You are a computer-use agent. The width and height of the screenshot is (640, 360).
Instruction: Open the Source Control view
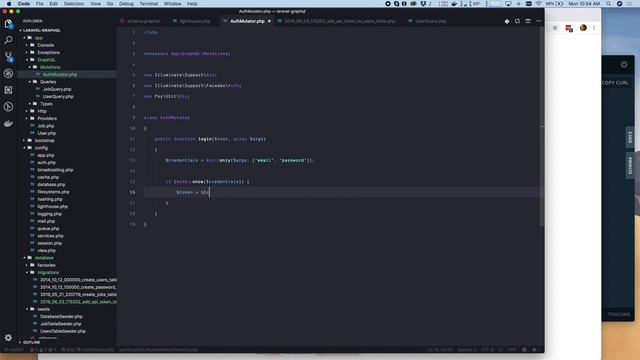coord(8,57)
